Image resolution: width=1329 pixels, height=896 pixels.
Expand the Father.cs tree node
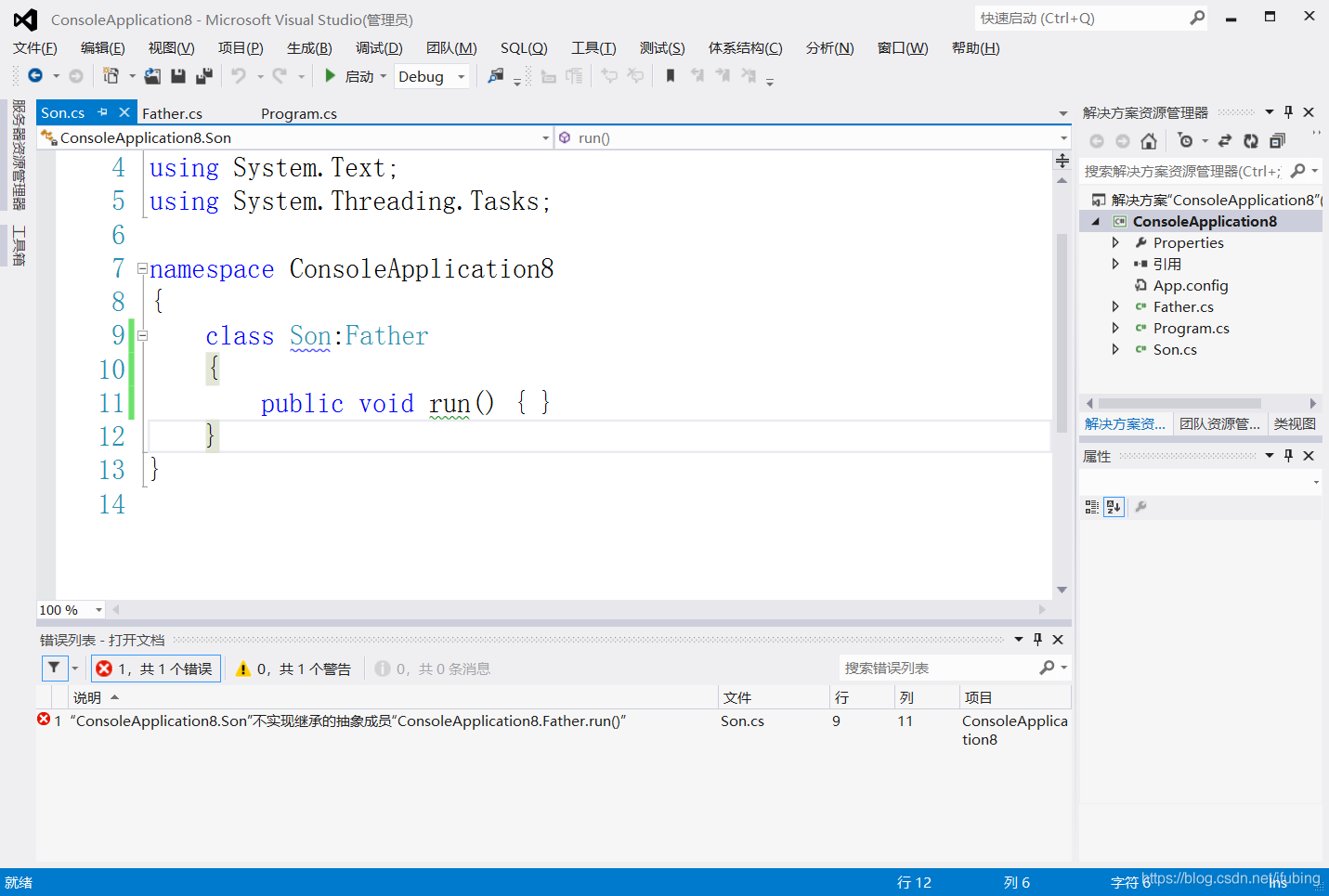[1115, 306]
